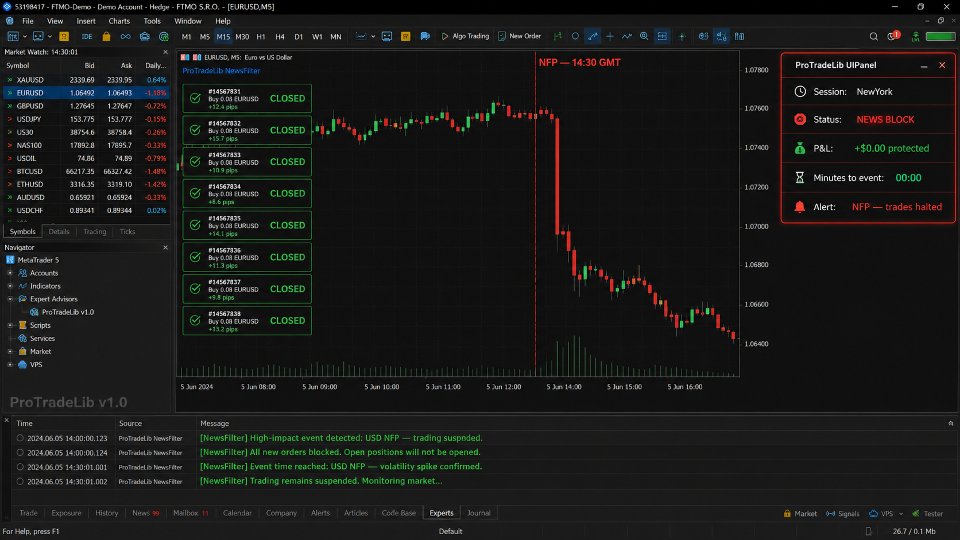Open the Charts menu

coord(119,21)
